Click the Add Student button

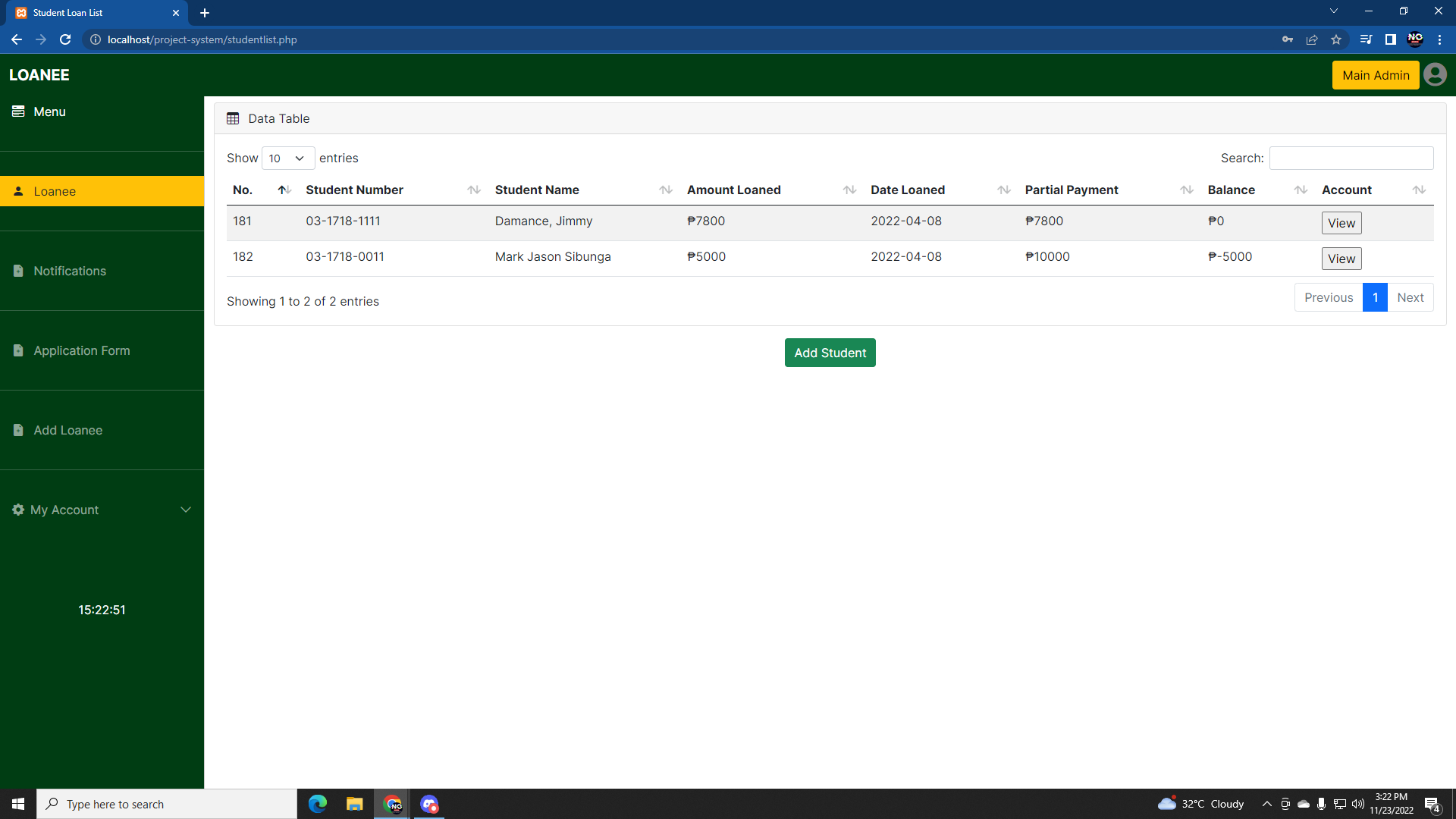(830, 353)
